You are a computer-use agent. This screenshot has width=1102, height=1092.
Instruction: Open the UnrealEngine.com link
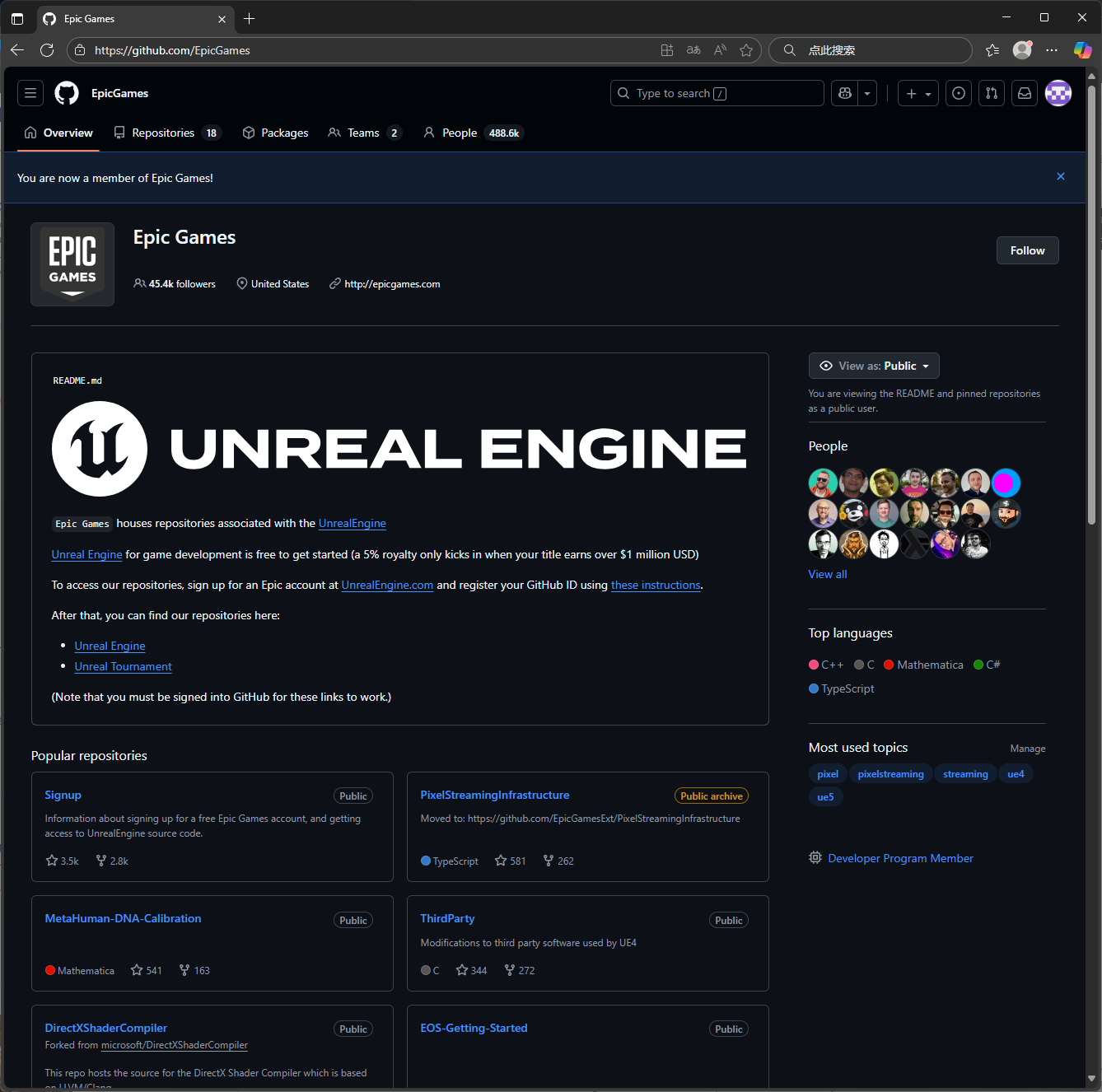[387, 585]
